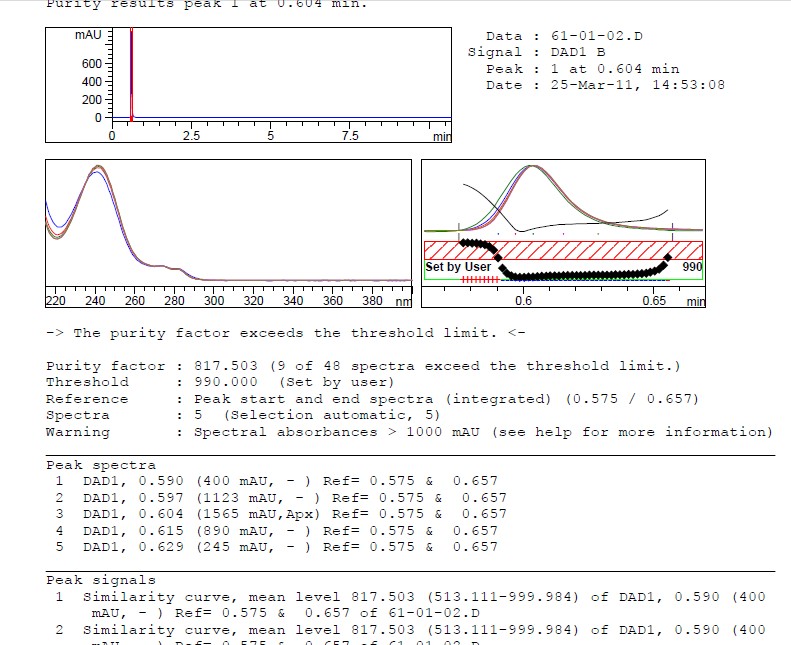
Task: Click the red tick marks below the purity band
Action: click(x=480, y=279)
